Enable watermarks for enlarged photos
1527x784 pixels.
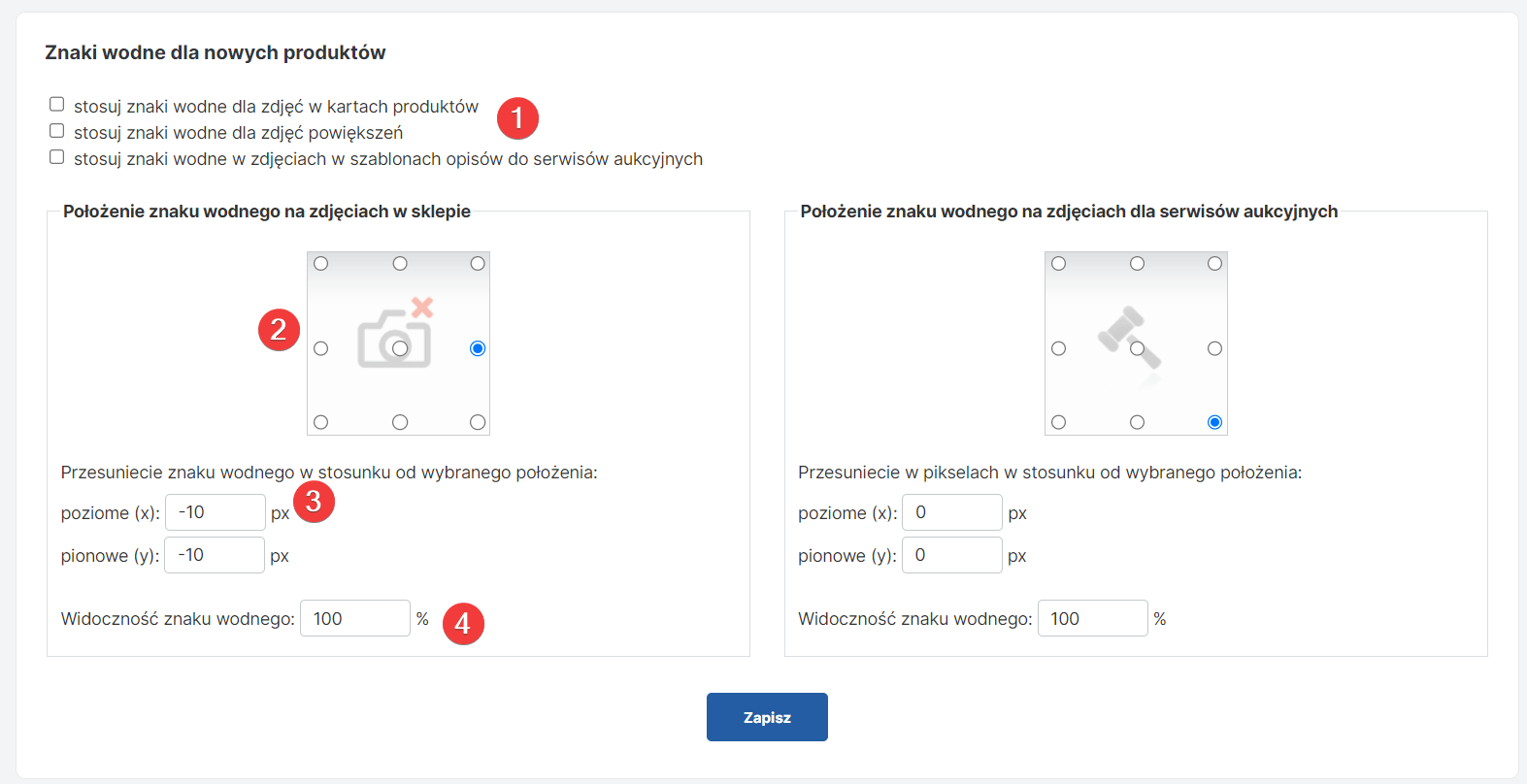57,131
